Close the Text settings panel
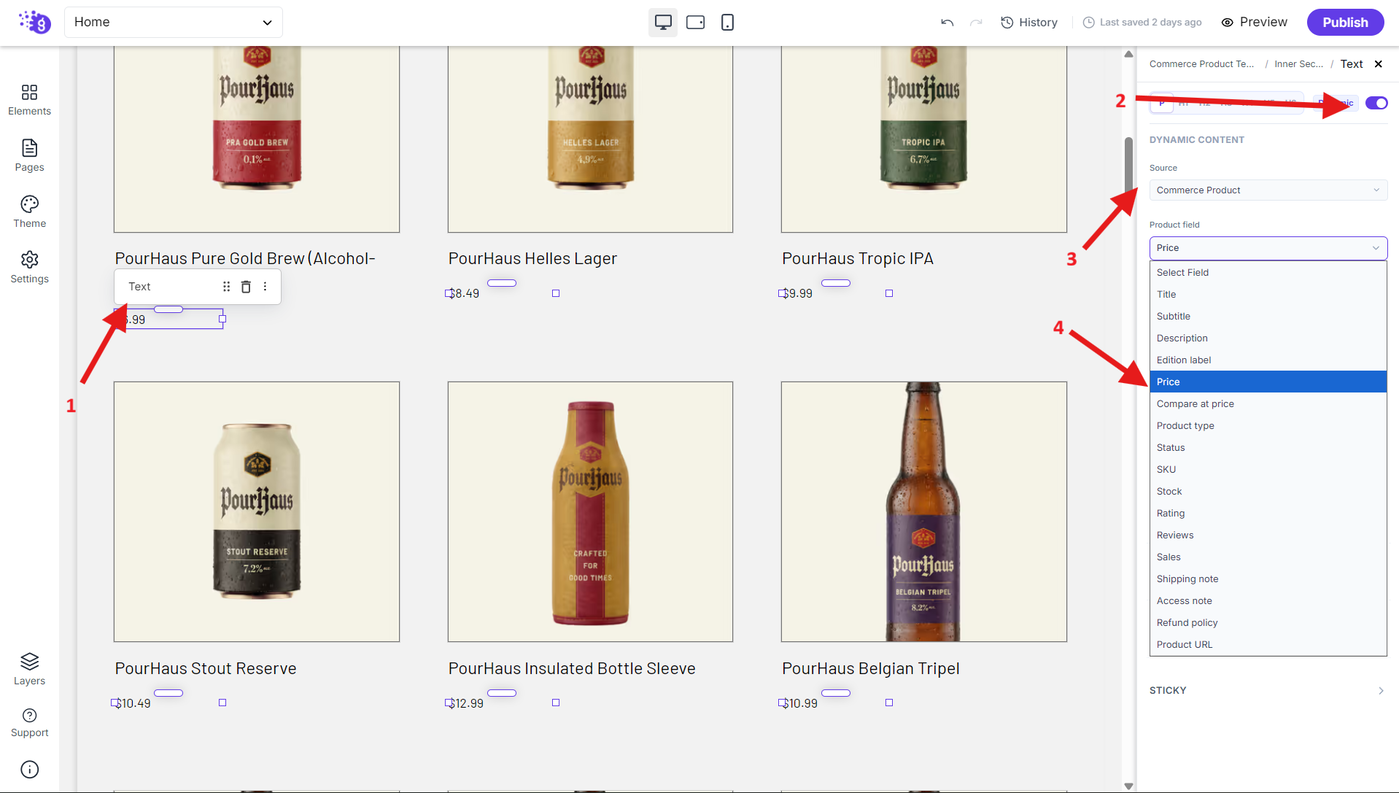Image resolution: width=1399 pixels, height=793 pixels. click(x=1378, y=64)
